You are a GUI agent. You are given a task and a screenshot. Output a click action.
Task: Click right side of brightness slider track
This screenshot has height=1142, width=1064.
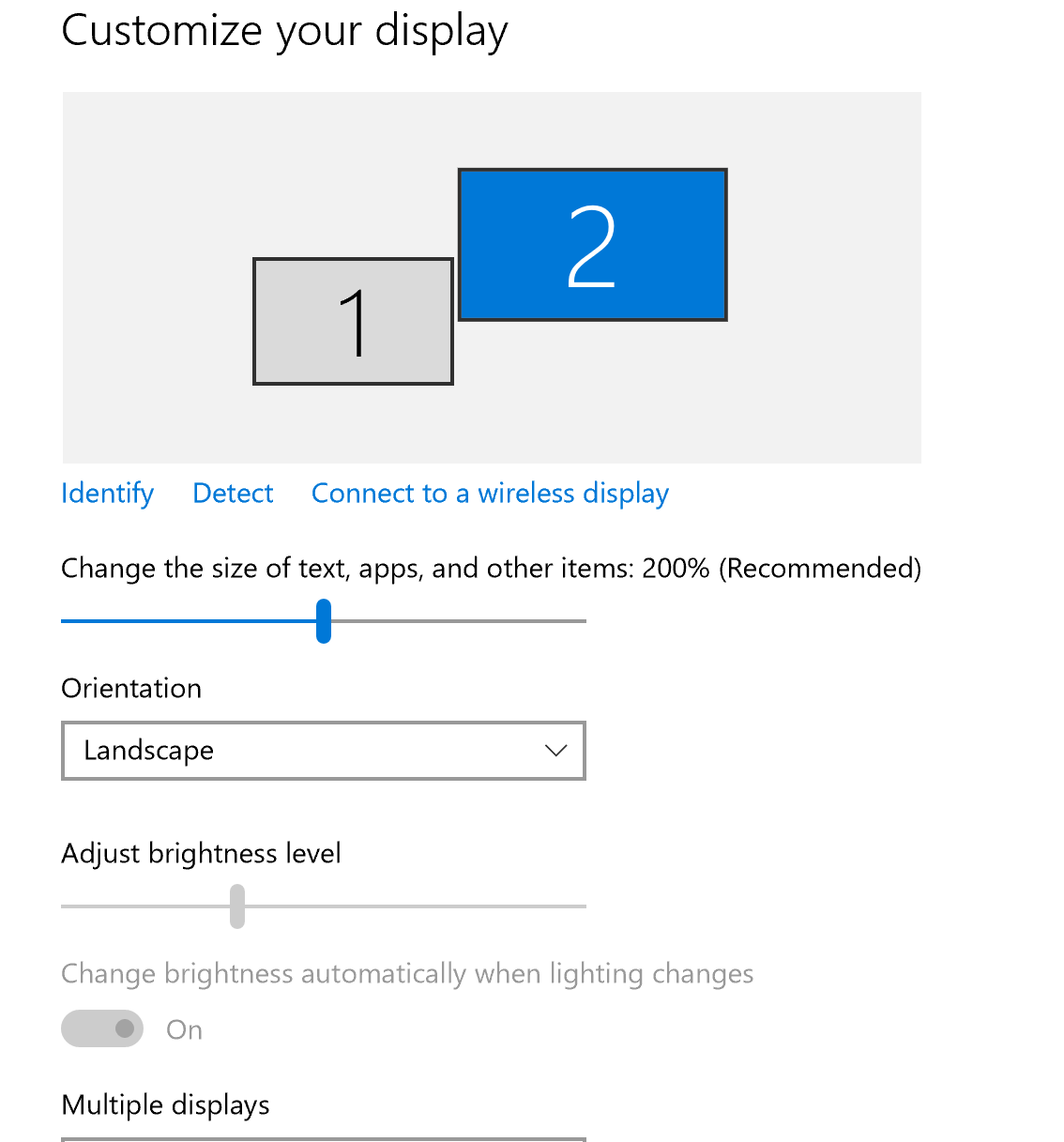click(x=469, y=906)
